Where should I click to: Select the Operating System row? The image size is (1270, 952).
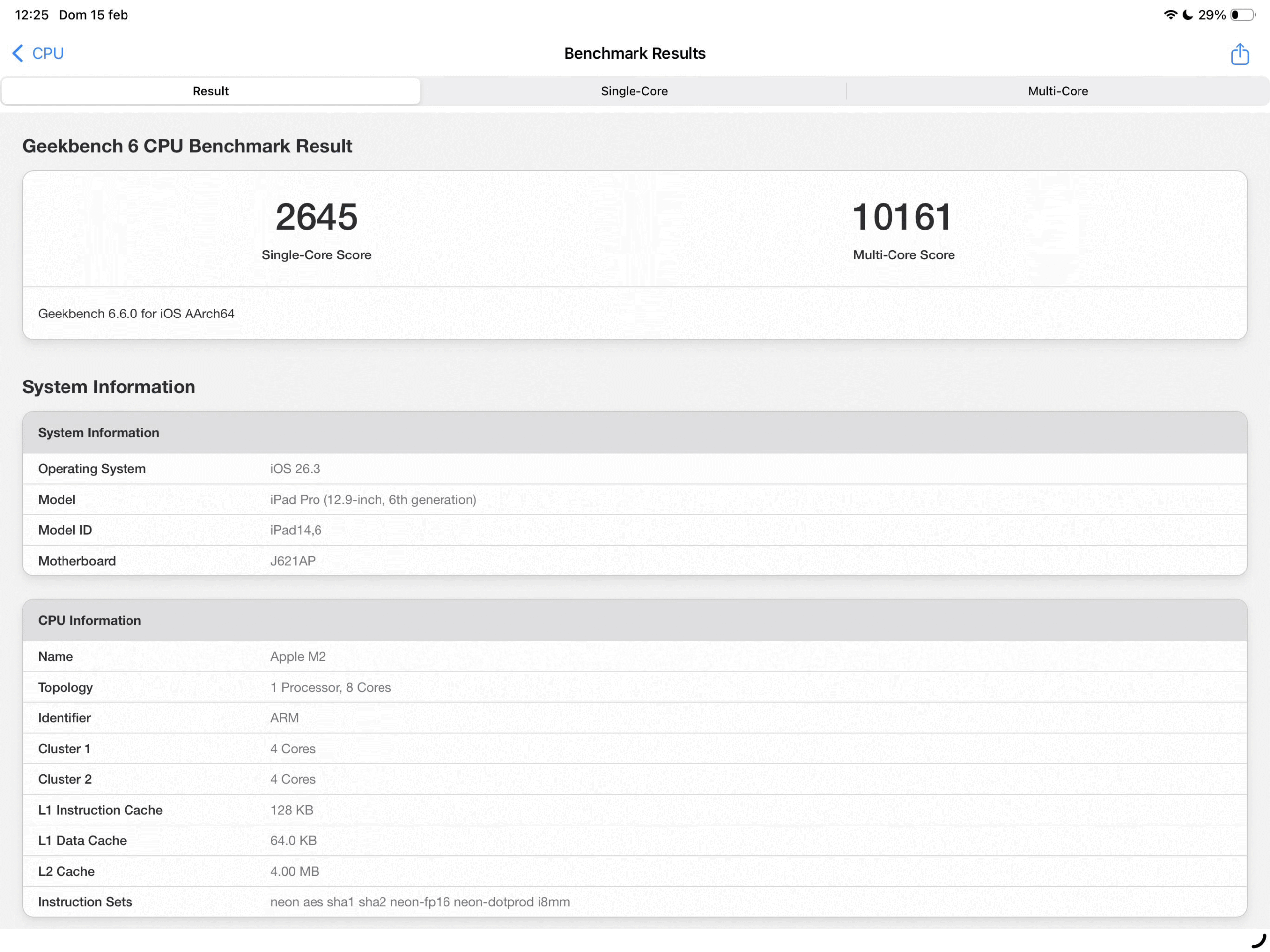(635, 468)
